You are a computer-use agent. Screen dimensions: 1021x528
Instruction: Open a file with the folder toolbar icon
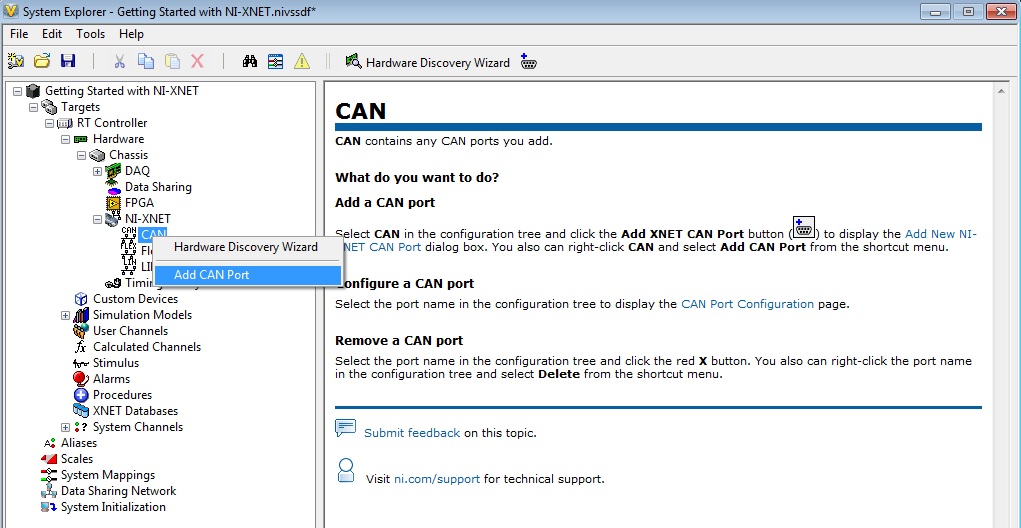(42, 61)
